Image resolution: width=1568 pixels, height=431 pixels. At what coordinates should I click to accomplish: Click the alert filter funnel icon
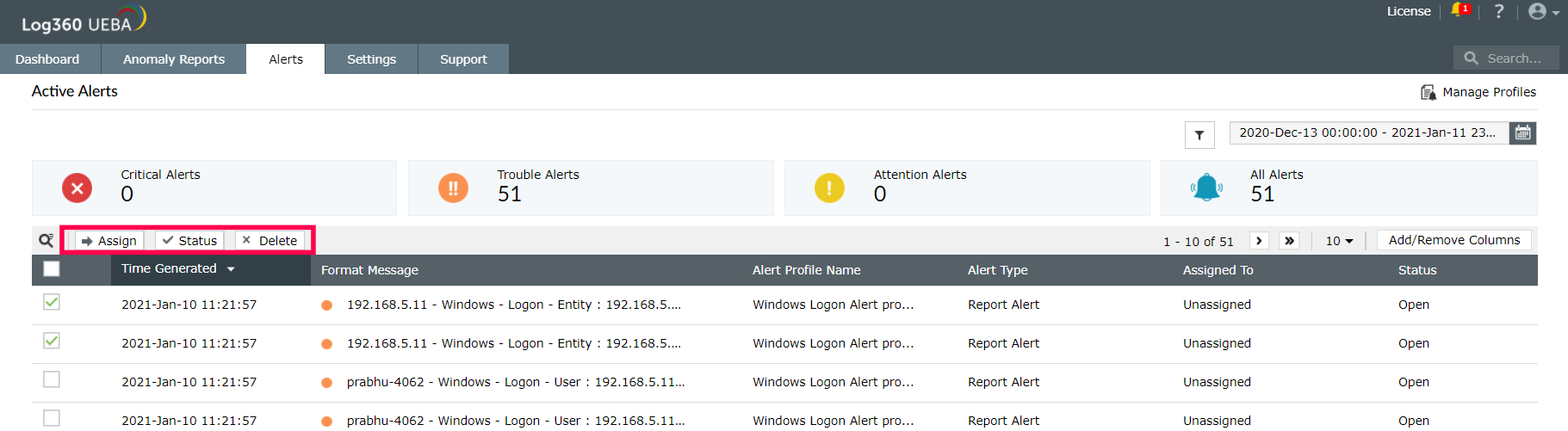click(x=1199, y=135)
